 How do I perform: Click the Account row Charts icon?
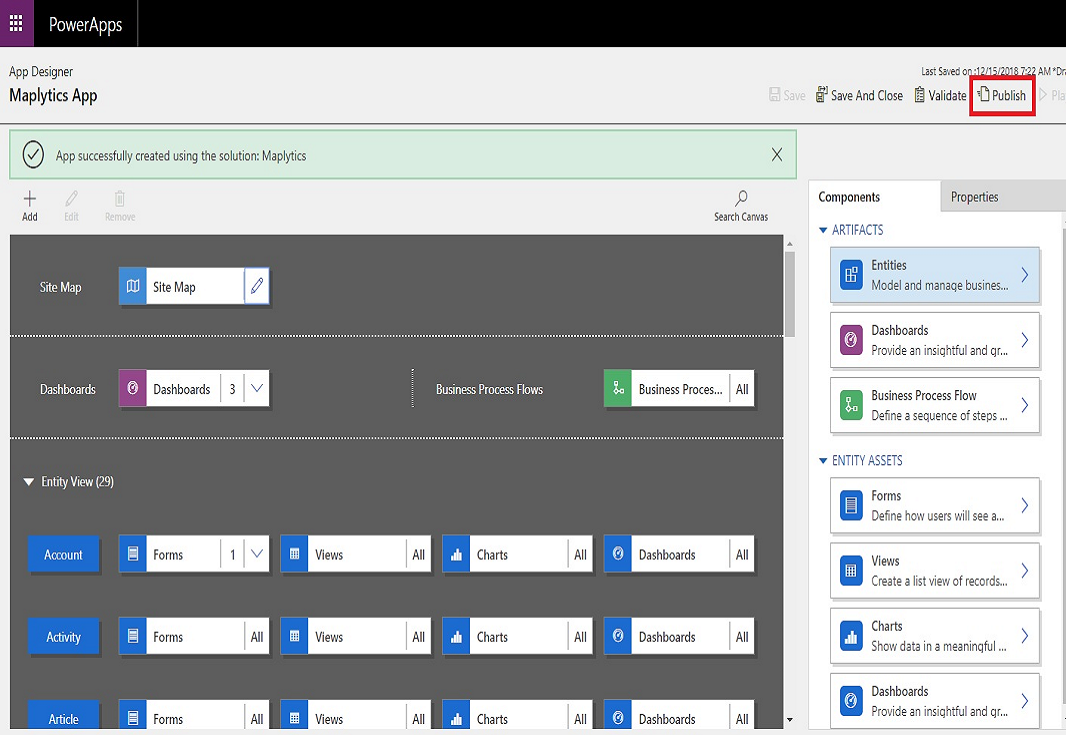[x=457, y=554]
